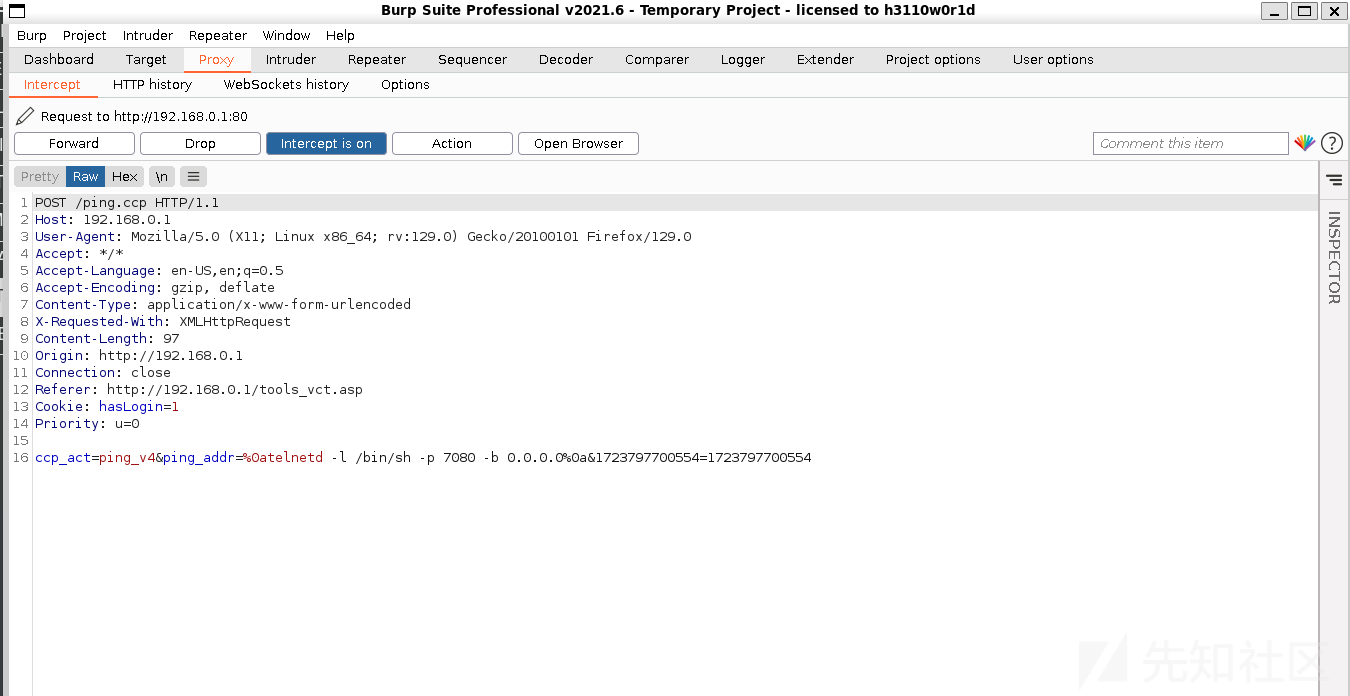1350x696 pixels.
Task: Open the Project options tab
Action: (933, 59)
